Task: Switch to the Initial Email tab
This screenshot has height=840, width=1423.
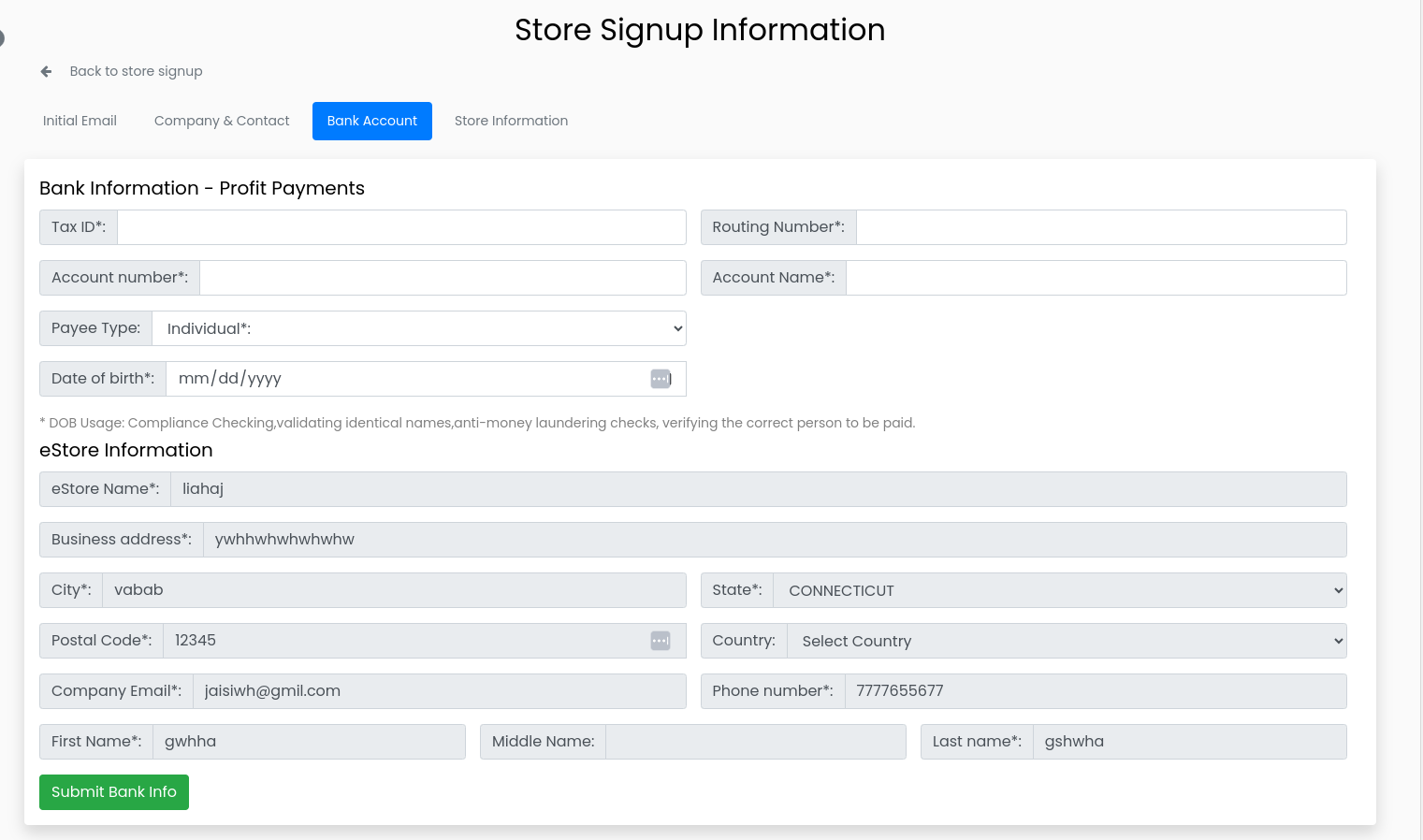Action: [80, 121]
